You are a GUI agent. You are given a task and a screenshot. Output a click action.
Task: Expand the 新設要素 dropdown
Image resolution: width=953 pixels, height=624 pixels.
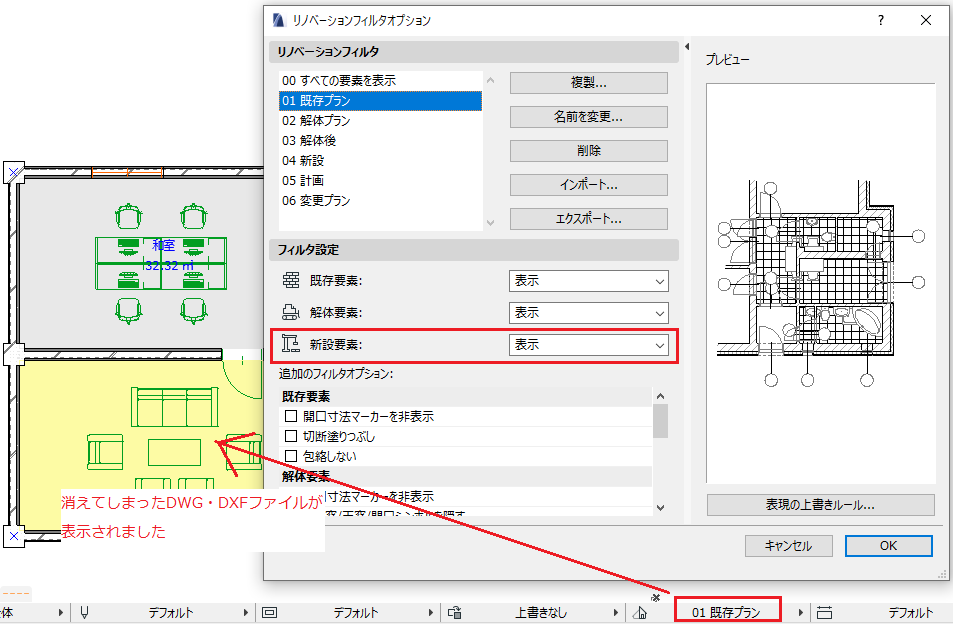pos(588,345)
